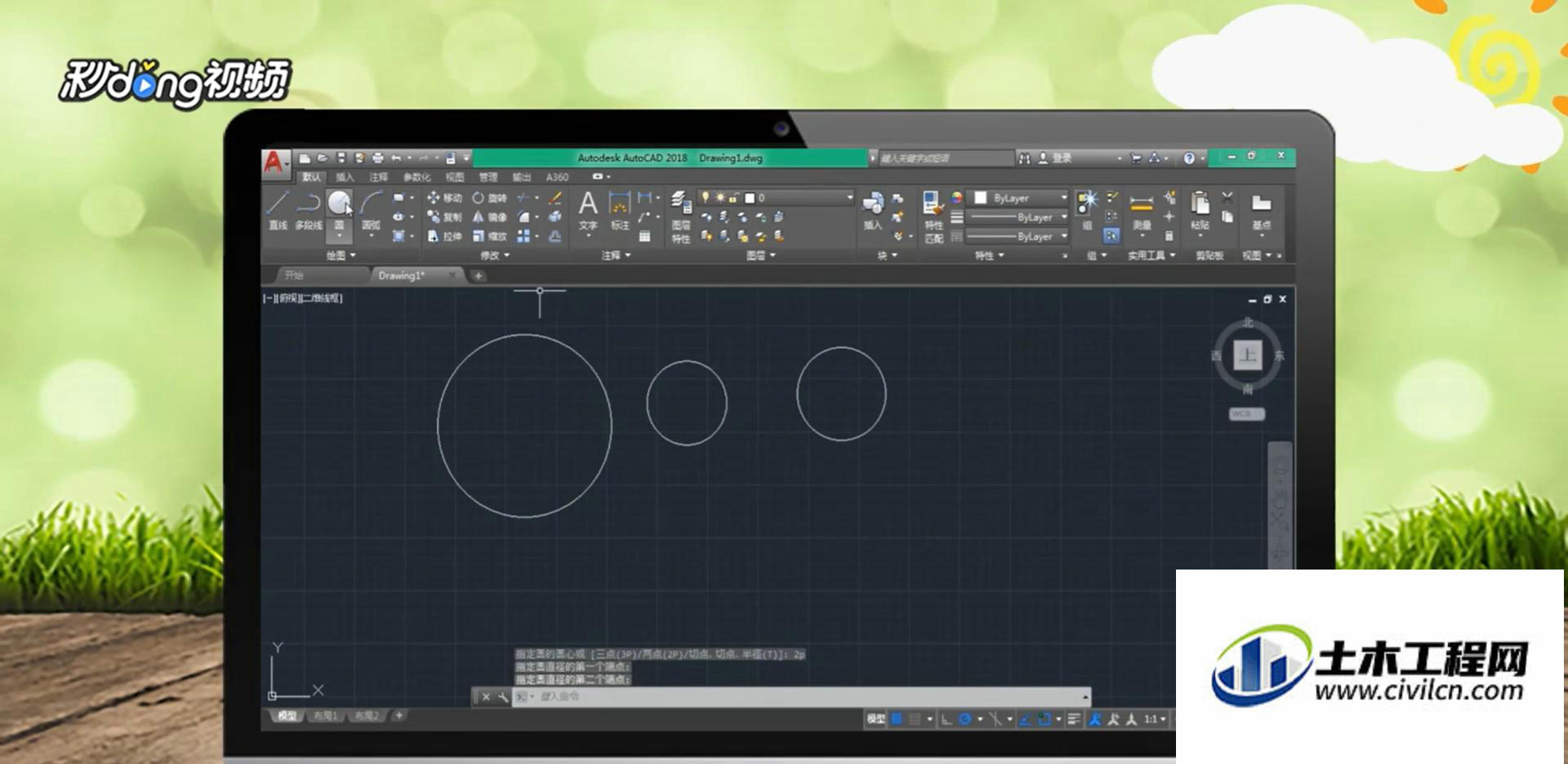Click the Erase tool icon

555,198
